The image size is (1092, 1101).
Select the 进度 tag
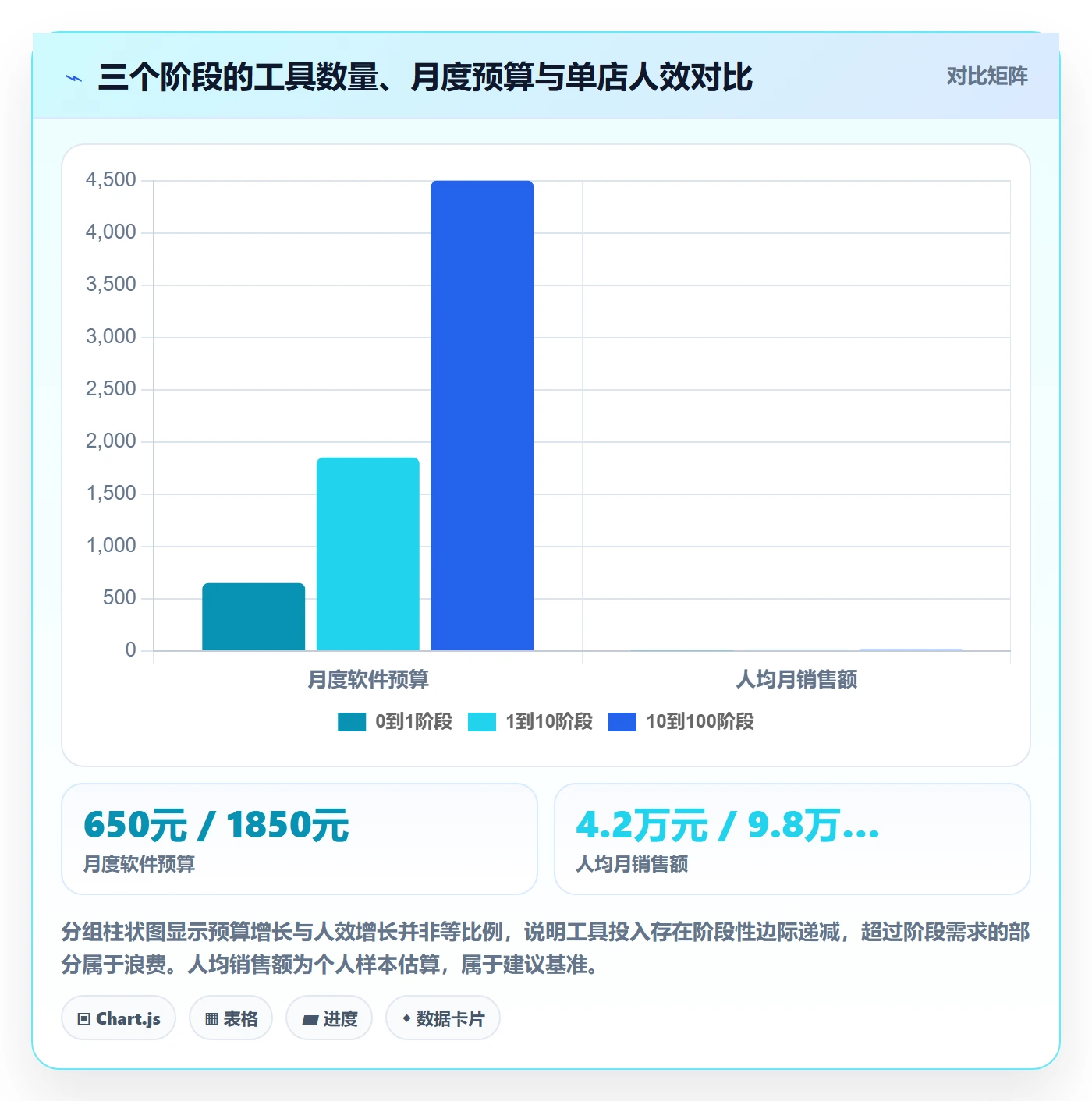point(329,1018)
